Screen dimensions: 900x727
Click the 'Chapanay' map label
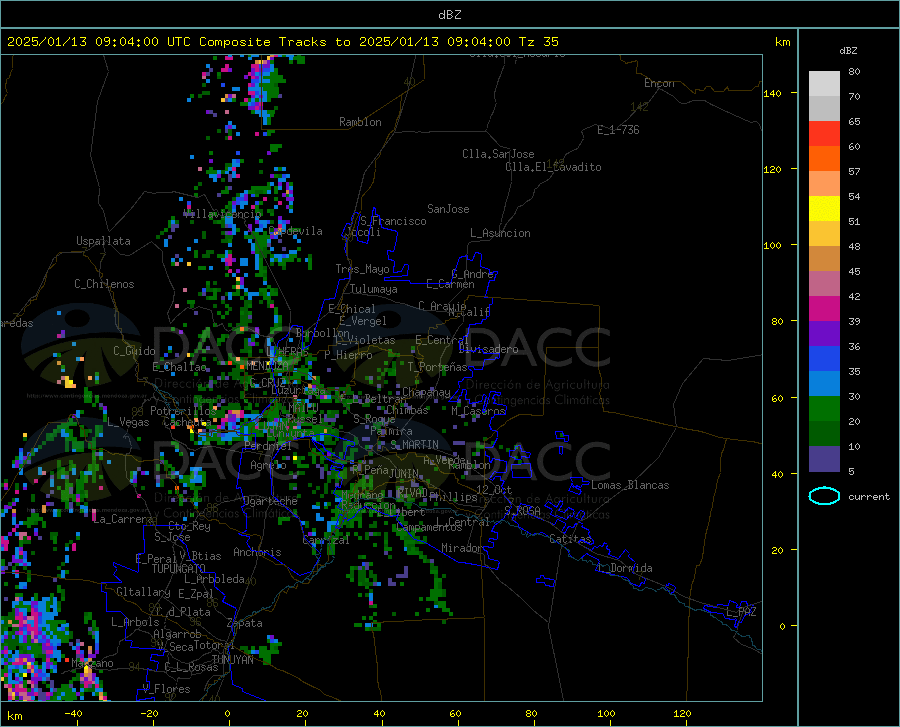(426, 392)
